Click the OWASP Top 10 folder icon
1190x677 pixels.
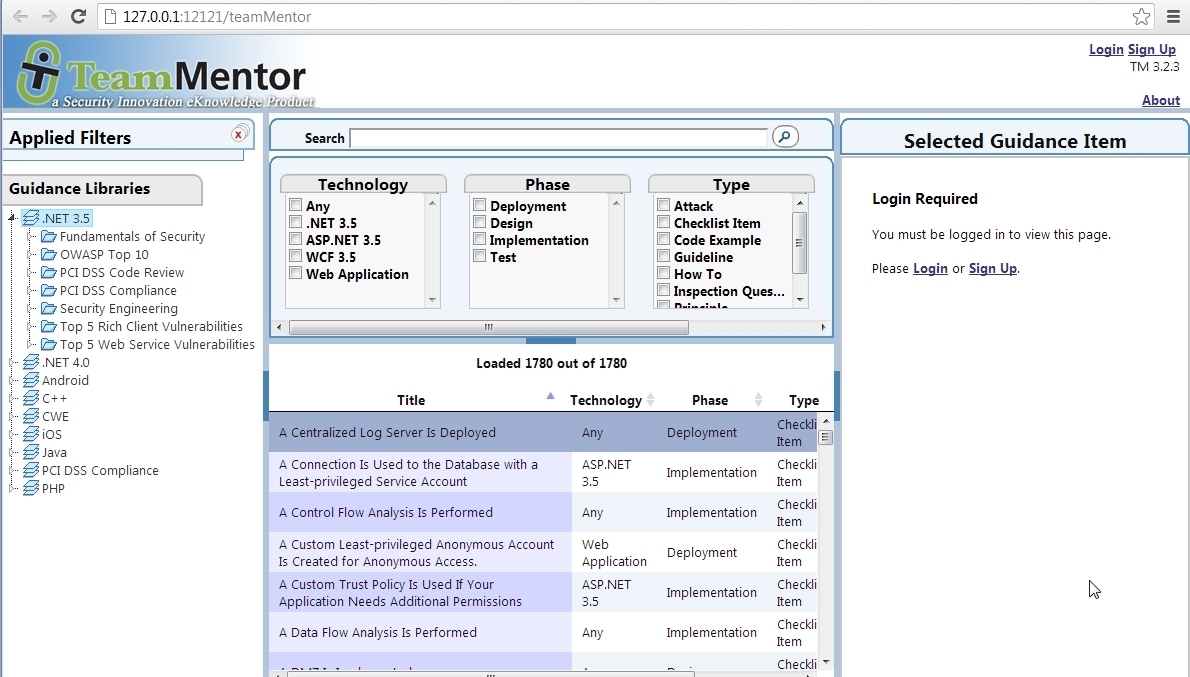(49, 255)
